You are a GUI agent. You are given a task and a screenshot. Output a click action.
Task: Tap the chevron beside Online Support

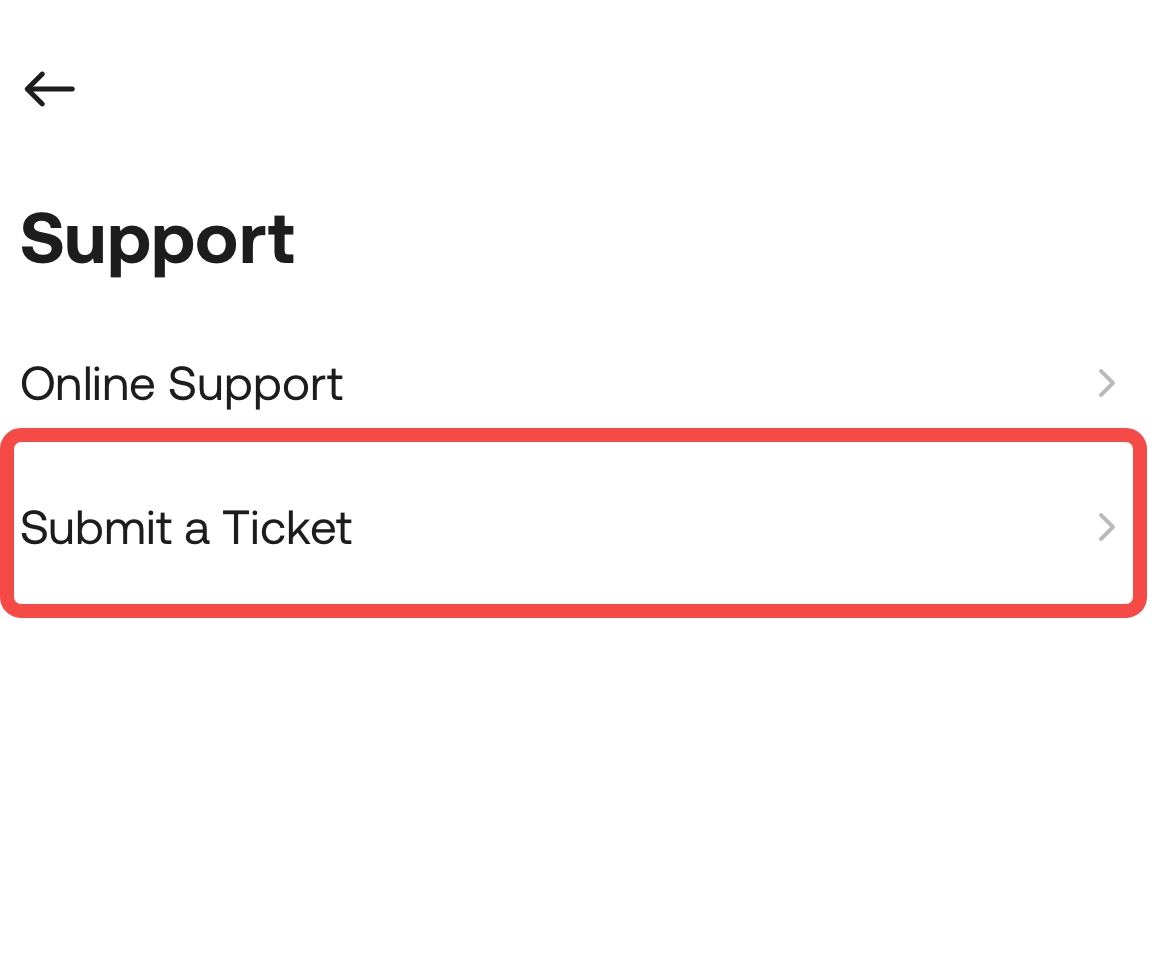click(1106, 383)
